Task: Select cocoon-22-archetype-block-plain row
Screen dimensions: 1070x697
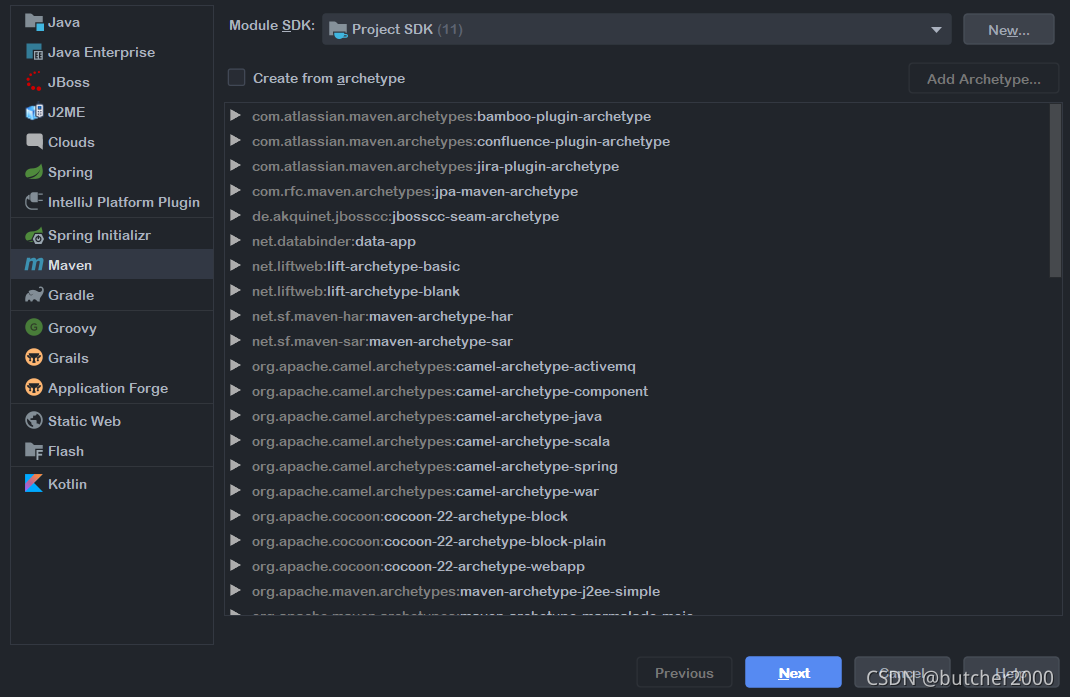Action: tap(637, 541)
